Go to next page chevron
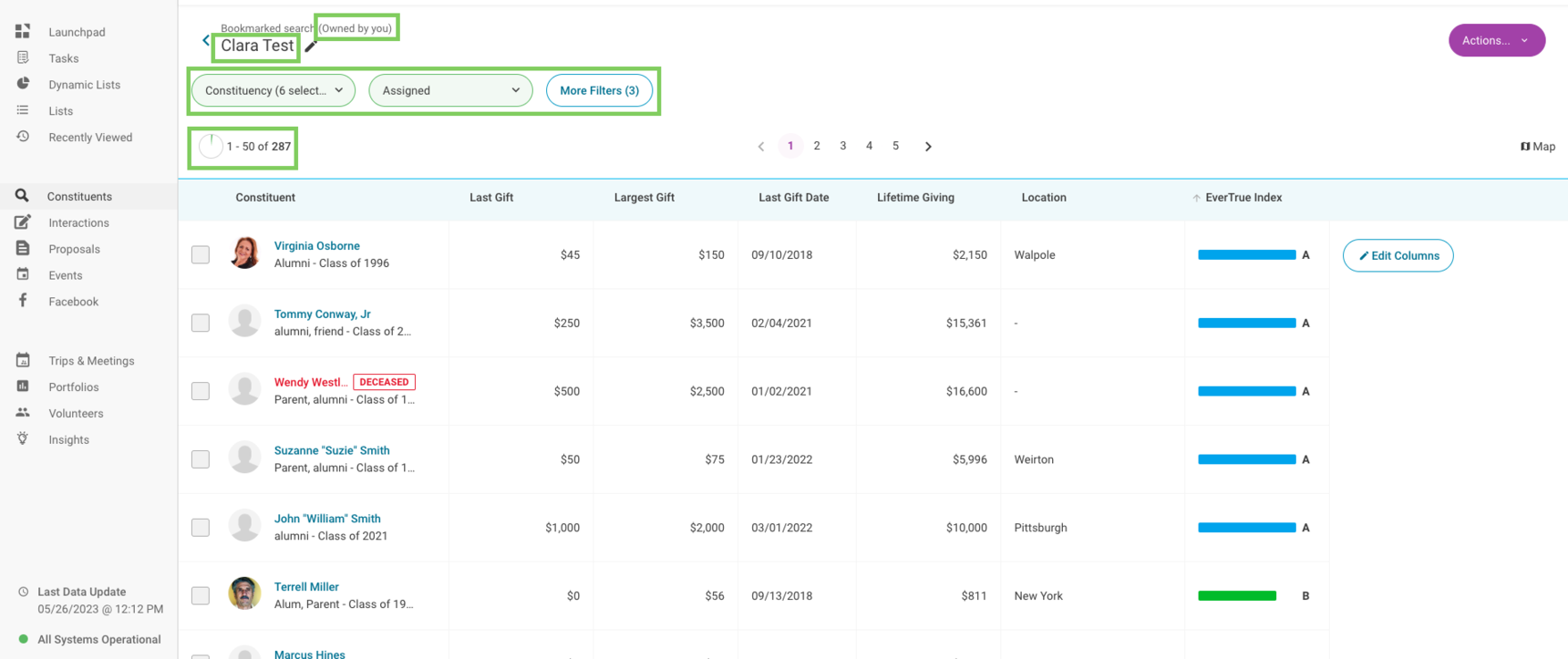This screenshot has height=659, width=1568. [x=928, y=147]
